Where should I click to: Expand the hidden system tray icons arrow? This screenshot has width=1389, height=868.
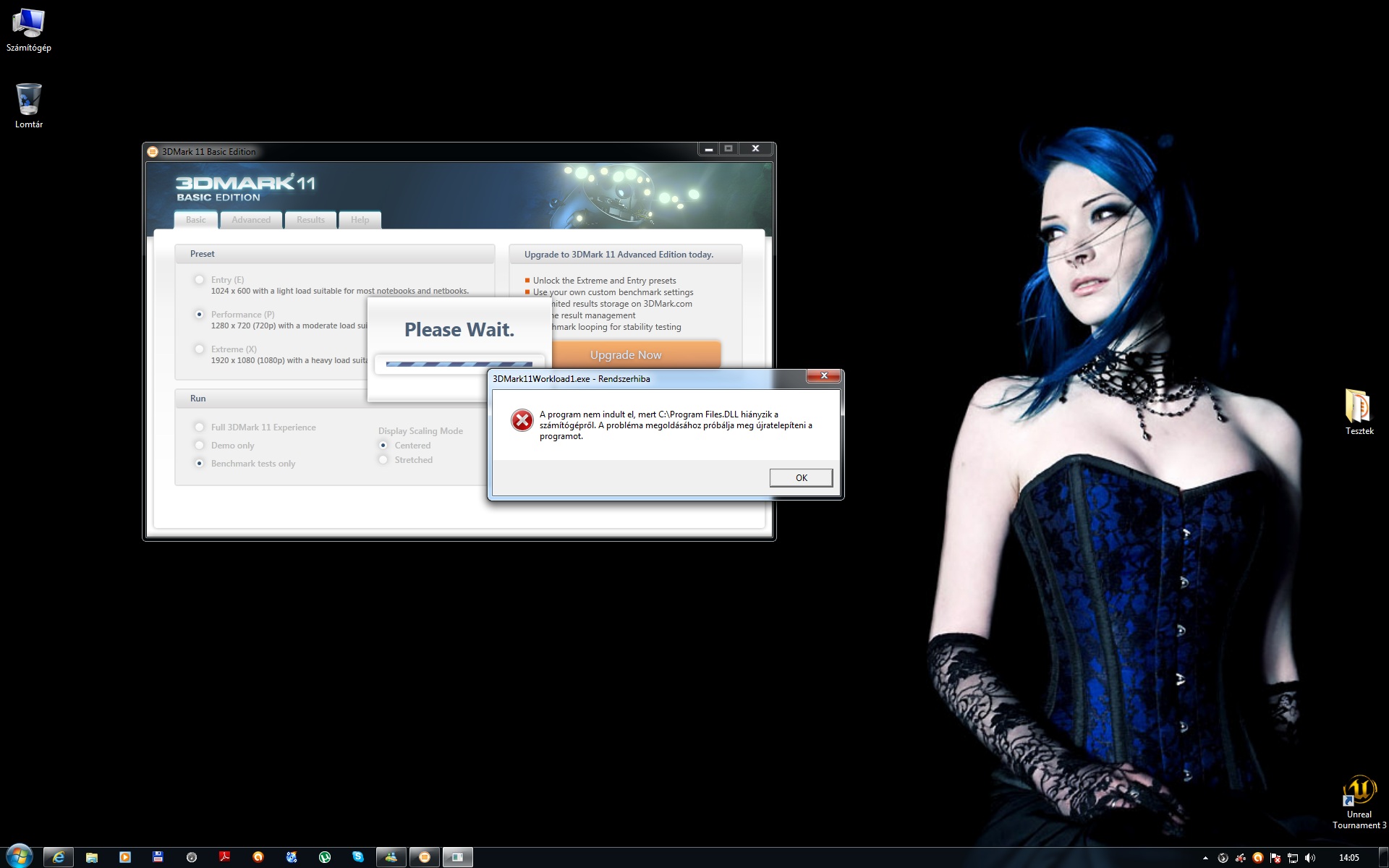[x=1205, y=858]
